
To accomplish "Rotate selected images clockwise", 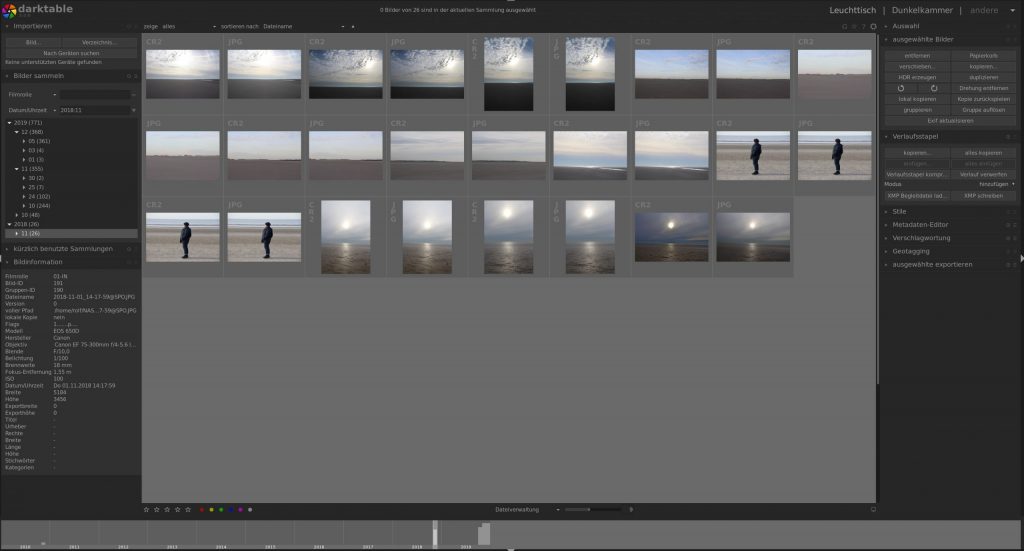I will point(934,88).
